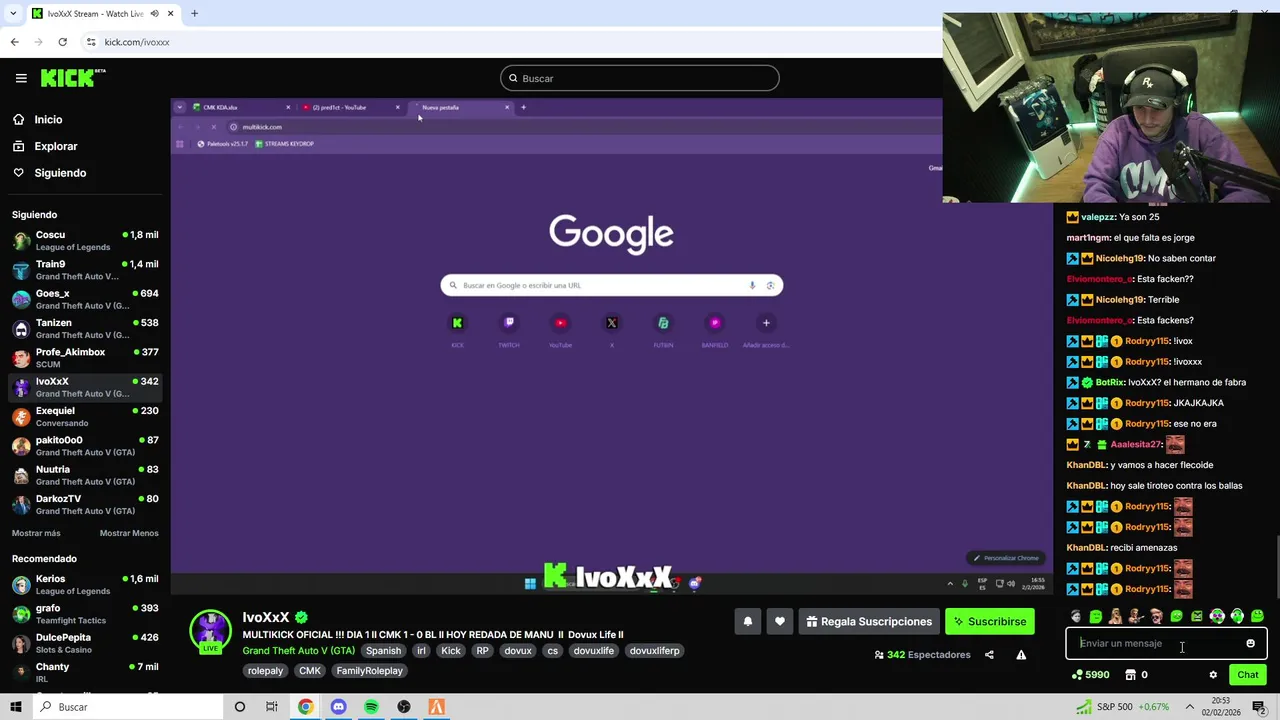Click the IvoXxX streamer avatar
The image size is (1280, 720).
tap(210, 630)
